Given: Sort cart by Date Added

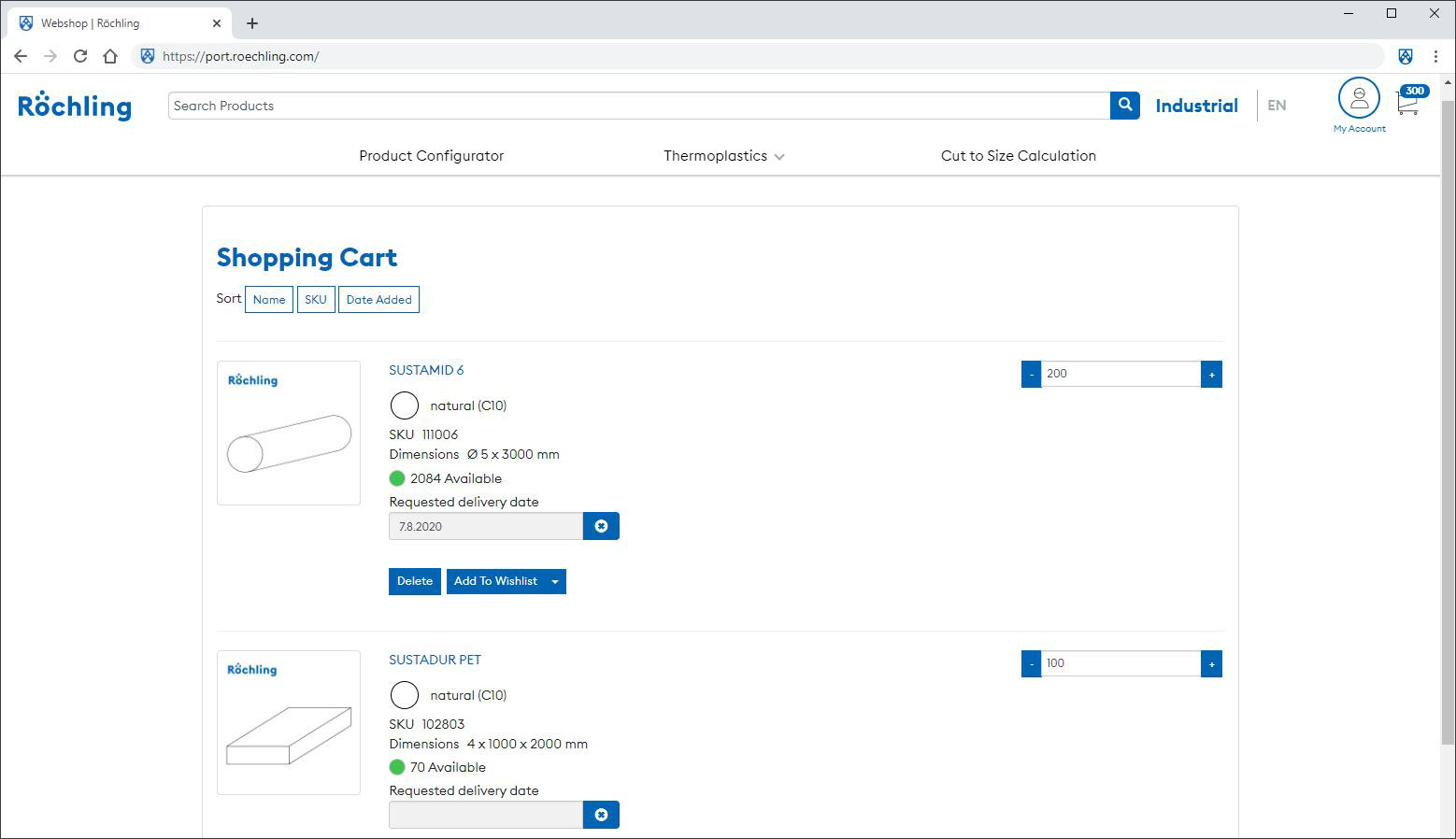Looking at the screenshot, I should tap(378, 300).
